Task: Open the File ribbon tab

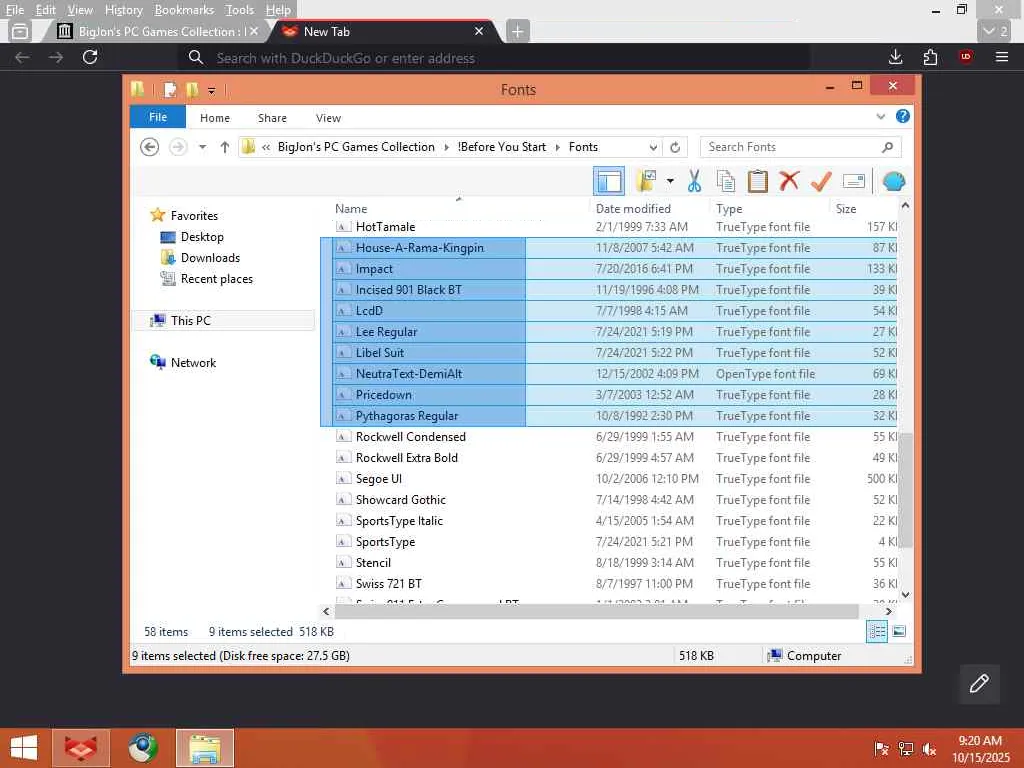Action: click(x=158, y=117)
